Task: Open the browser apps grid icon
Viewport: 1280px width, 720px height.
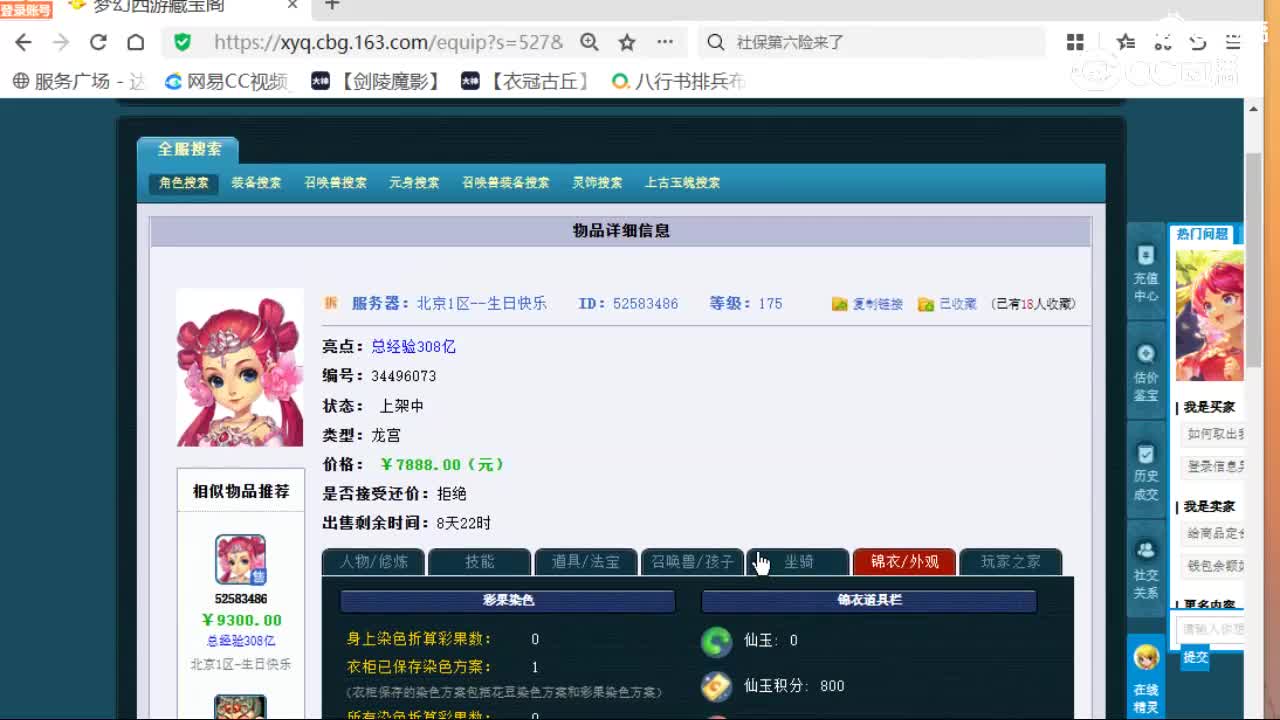Action: click(1075, 42)
